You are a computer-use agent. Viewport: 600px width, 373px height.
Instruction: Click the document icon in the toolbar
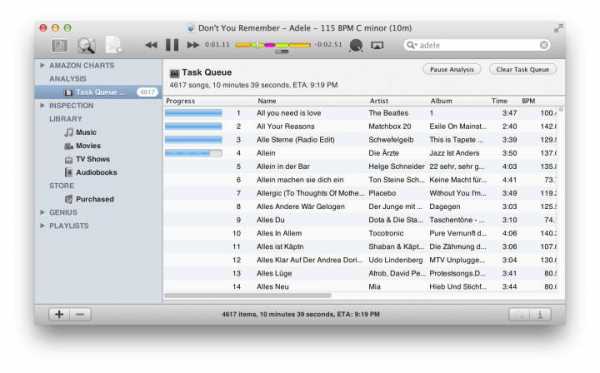113,45
